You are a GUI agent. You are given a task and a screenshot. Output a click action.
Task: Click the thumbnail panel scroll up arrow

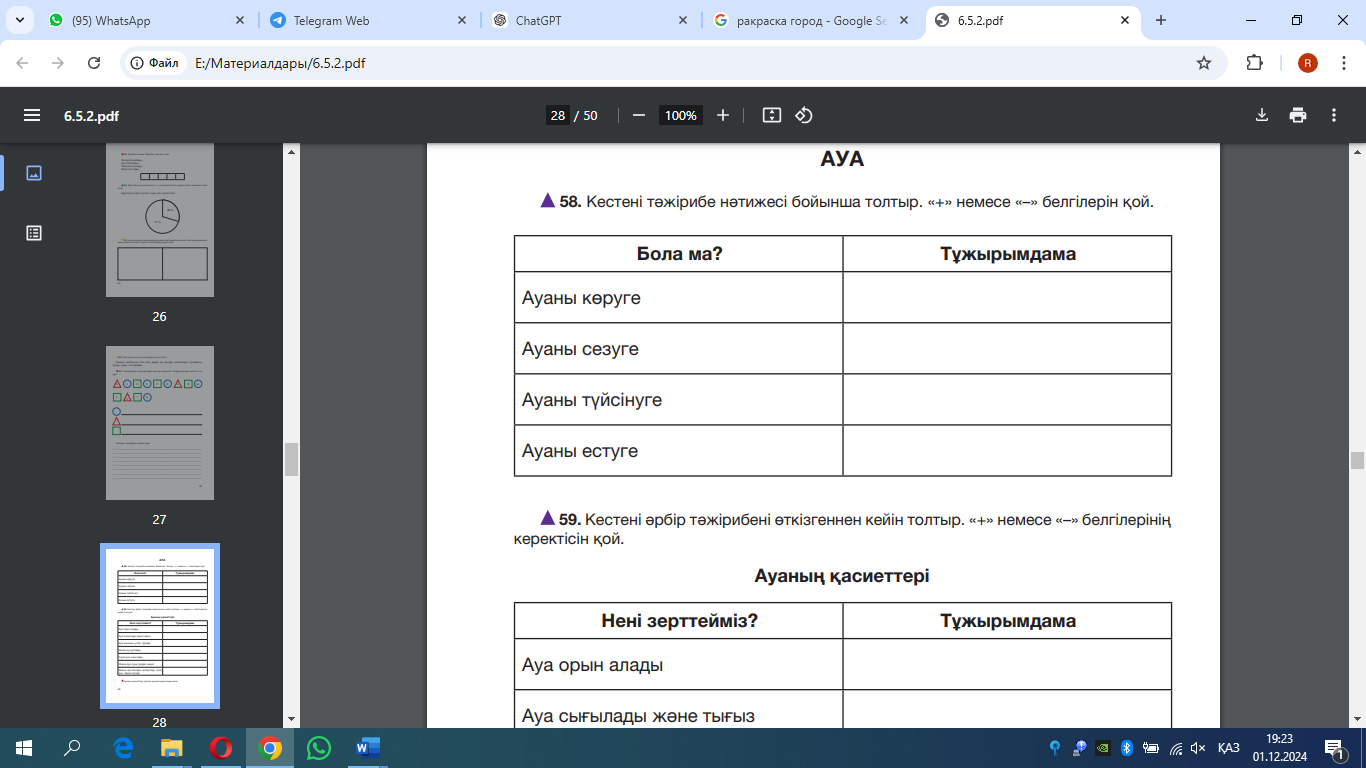292,152
